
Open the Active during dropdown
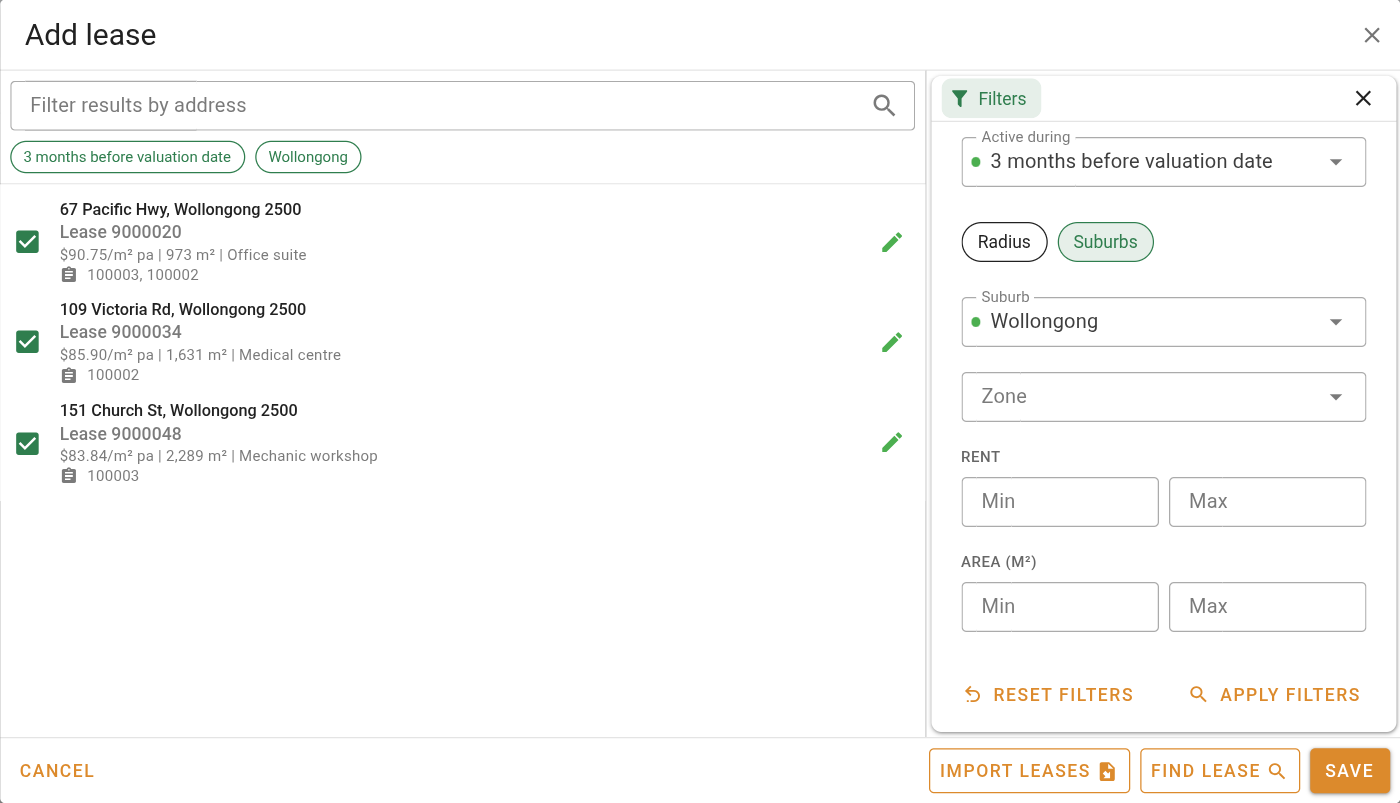coord(1164,162)
